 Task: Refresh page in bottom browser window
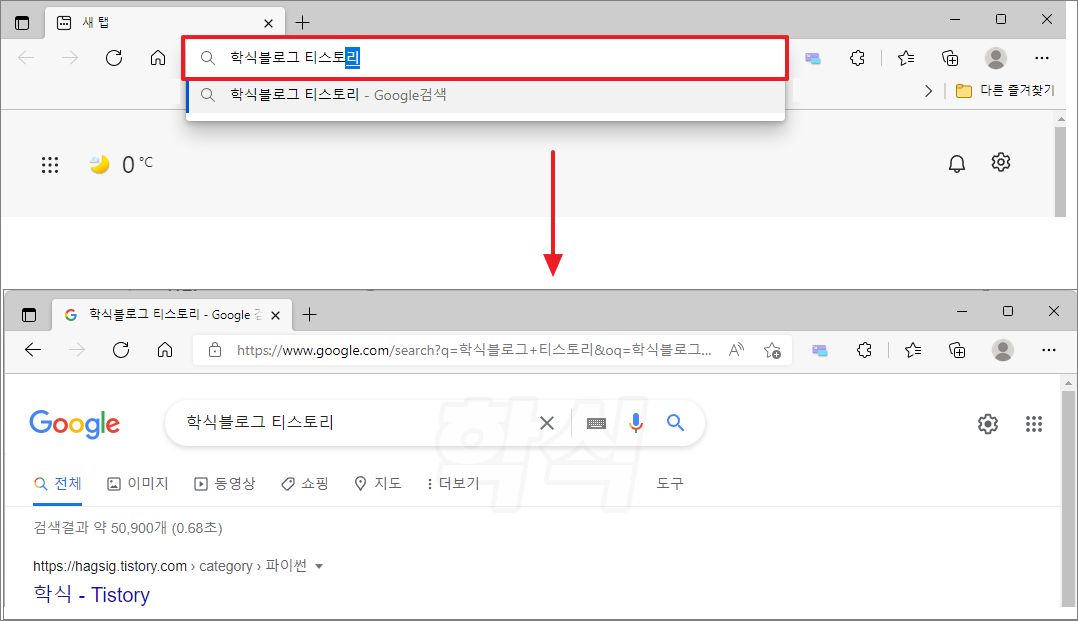coord(121,350)
